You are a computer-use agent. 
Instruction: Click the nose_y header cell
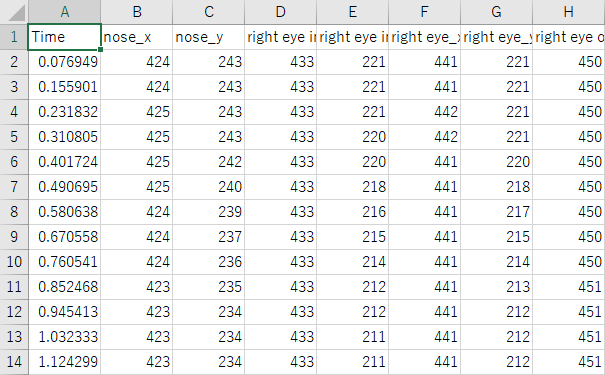(208, 37)
